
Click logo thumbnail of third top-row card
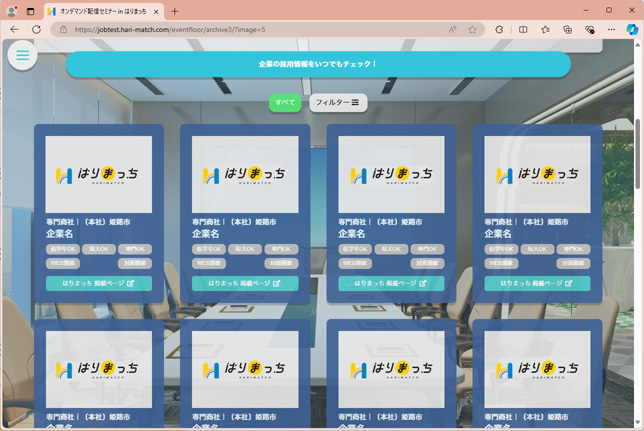[391, 174]
